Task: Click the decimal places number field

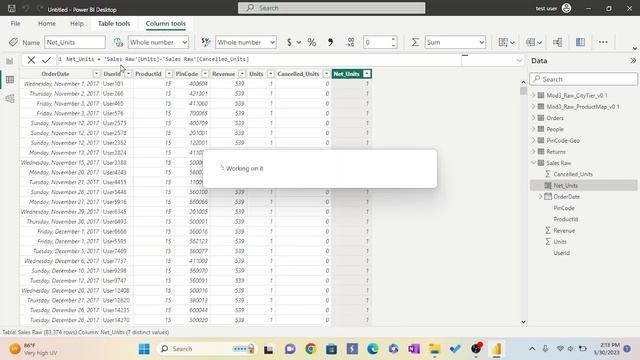Action: pyautogui.click(x=380, y=42)
